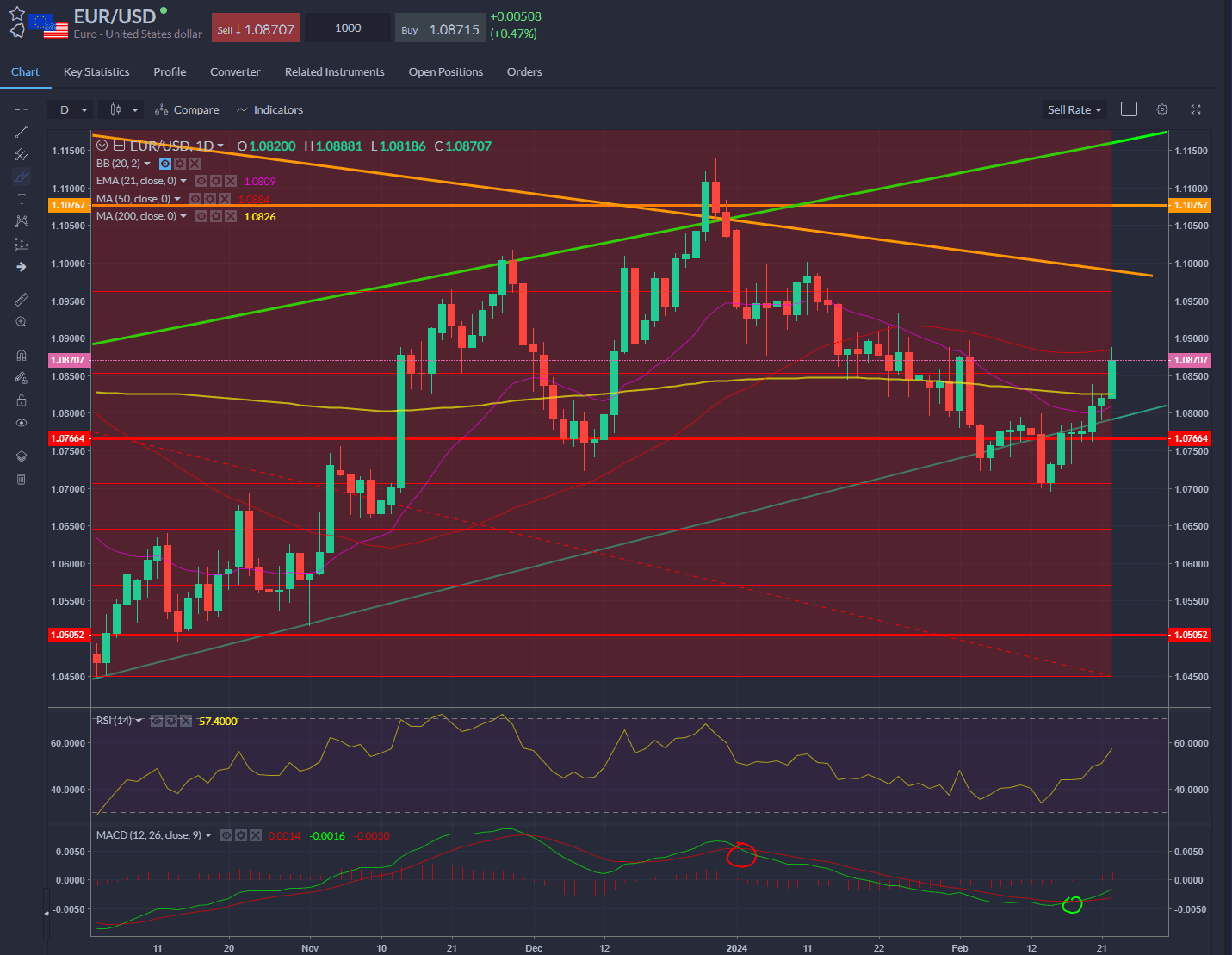Open the daily timeframe dropdown
Image resolution: width=1232 pixels, height=955 pixels.
pos(71,109)
